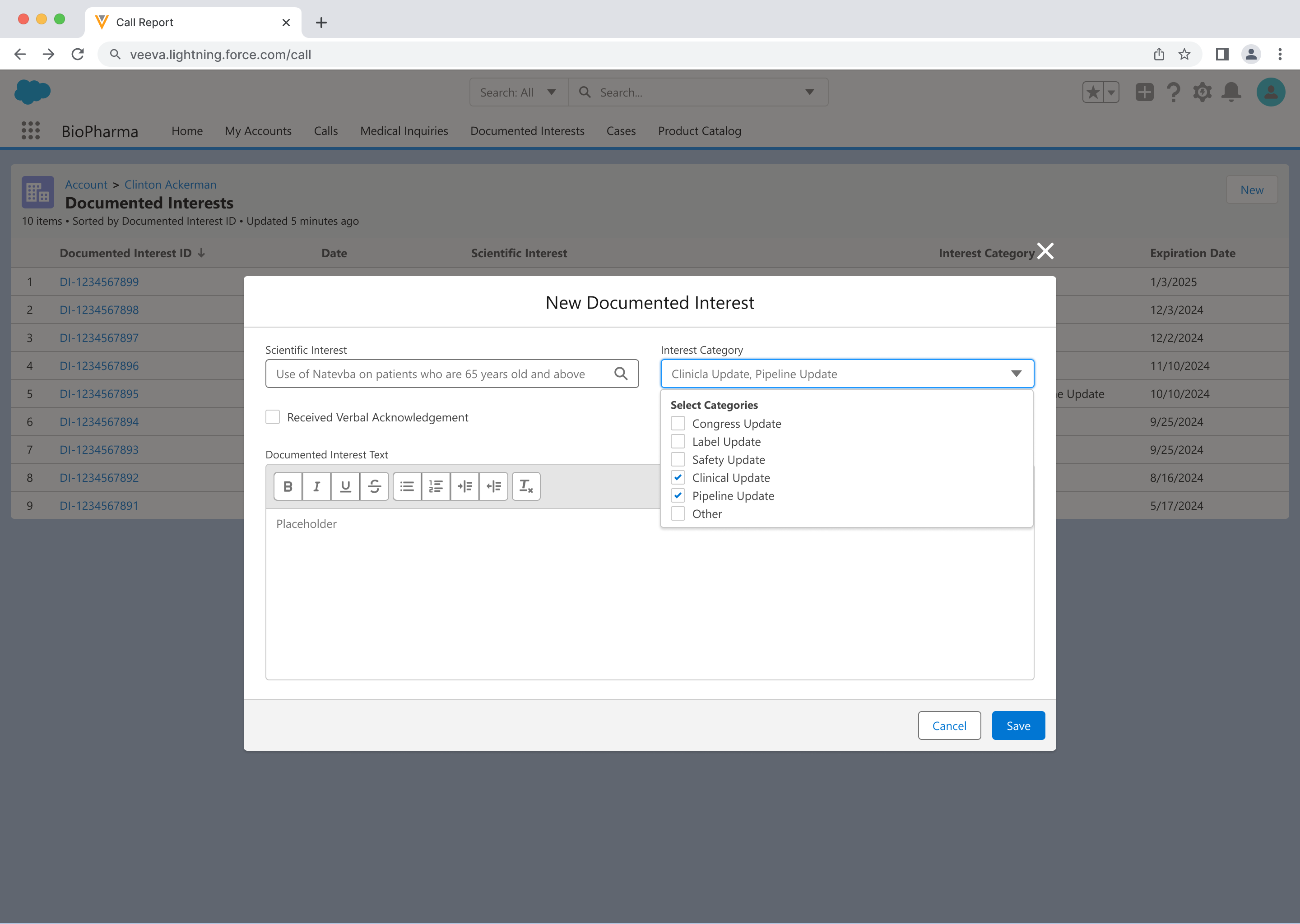Click the strikethrough formatting icon
Viewport: 1300px width, 924px height.
click(x=374, y=486)
